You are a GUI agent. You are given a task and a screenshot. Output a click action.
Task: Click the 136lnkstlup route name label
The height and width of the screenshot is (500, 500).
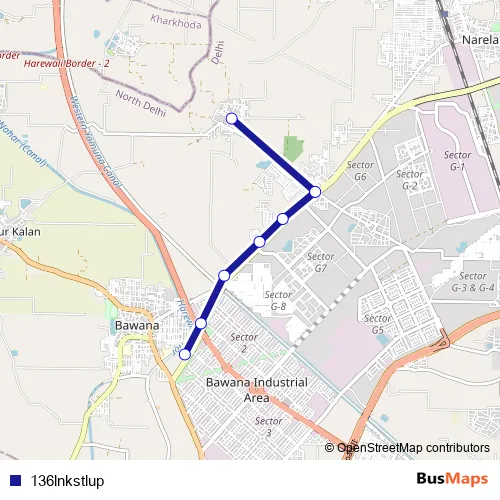pyautogui.click(x=67, y=481)
